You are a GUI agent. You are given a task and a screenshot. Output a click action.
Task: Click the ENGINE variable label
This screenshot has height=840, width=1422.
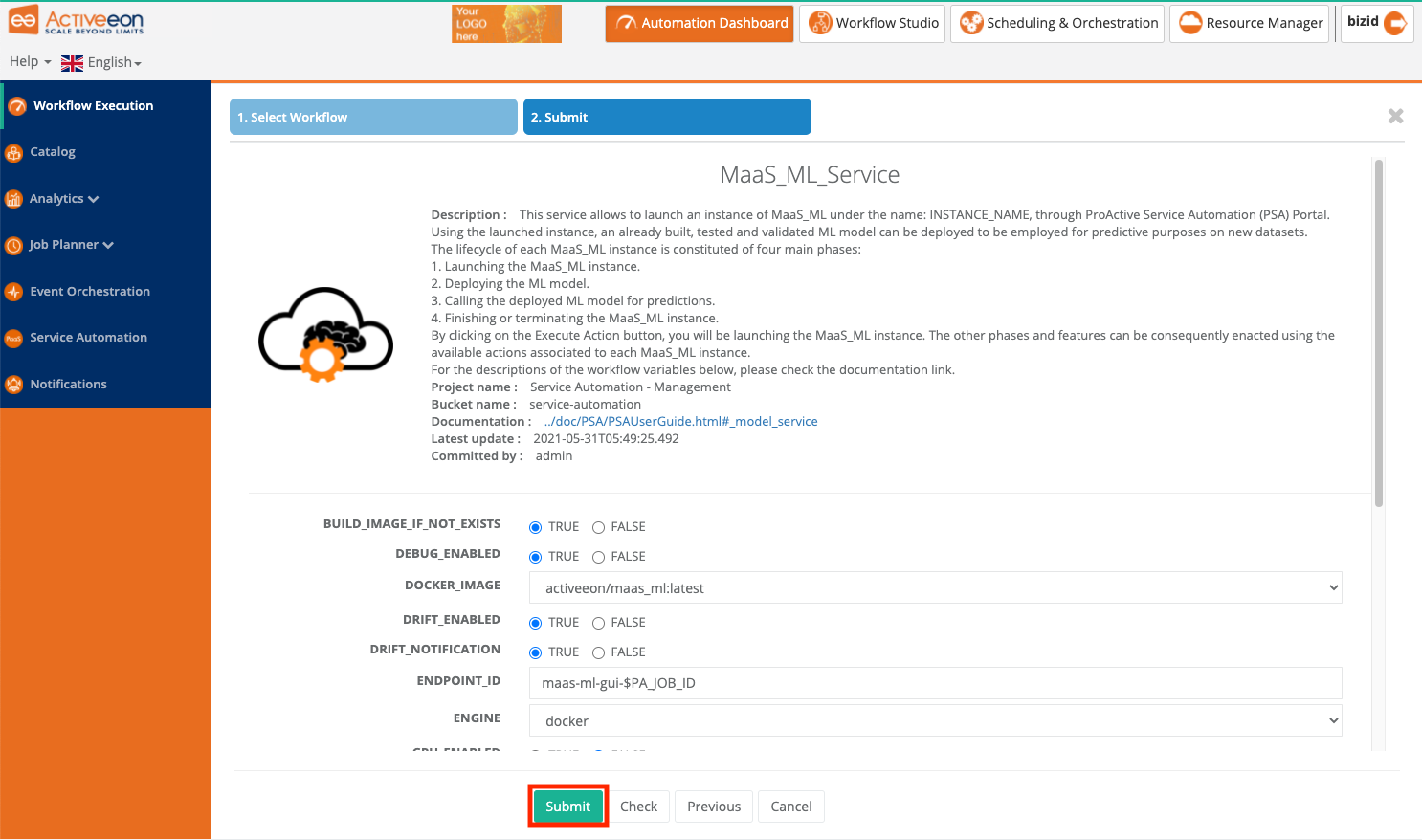[x=477, y=718]
